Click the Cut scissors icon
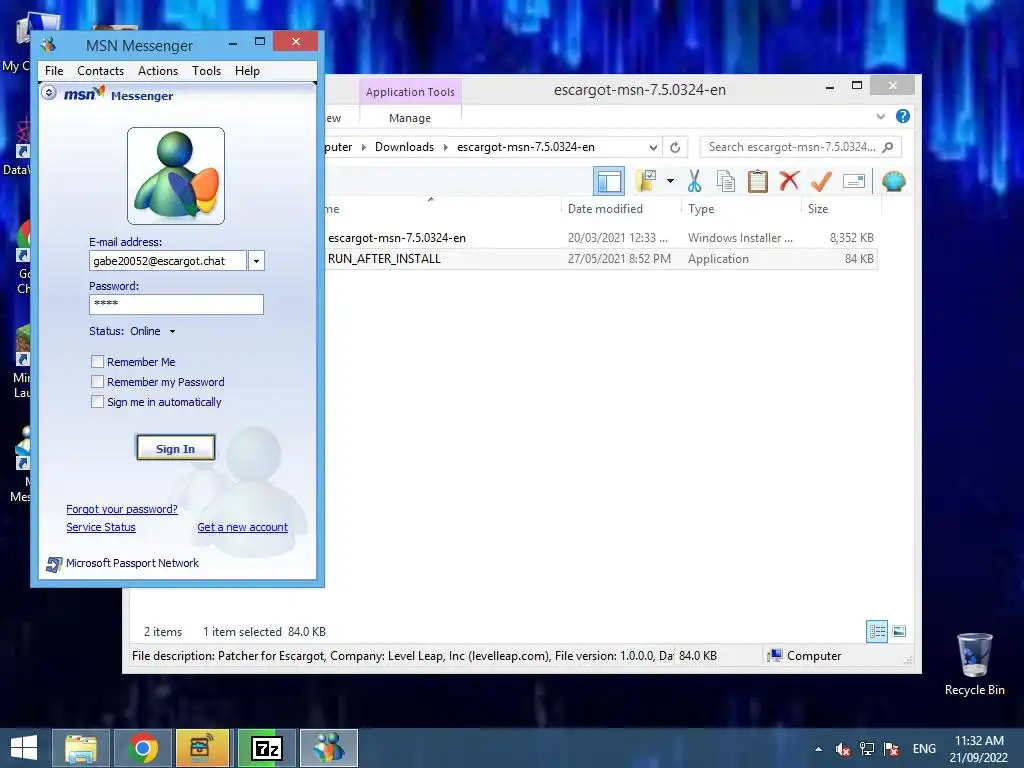This screenshot has height=768, width=1024. pos(694,181)
